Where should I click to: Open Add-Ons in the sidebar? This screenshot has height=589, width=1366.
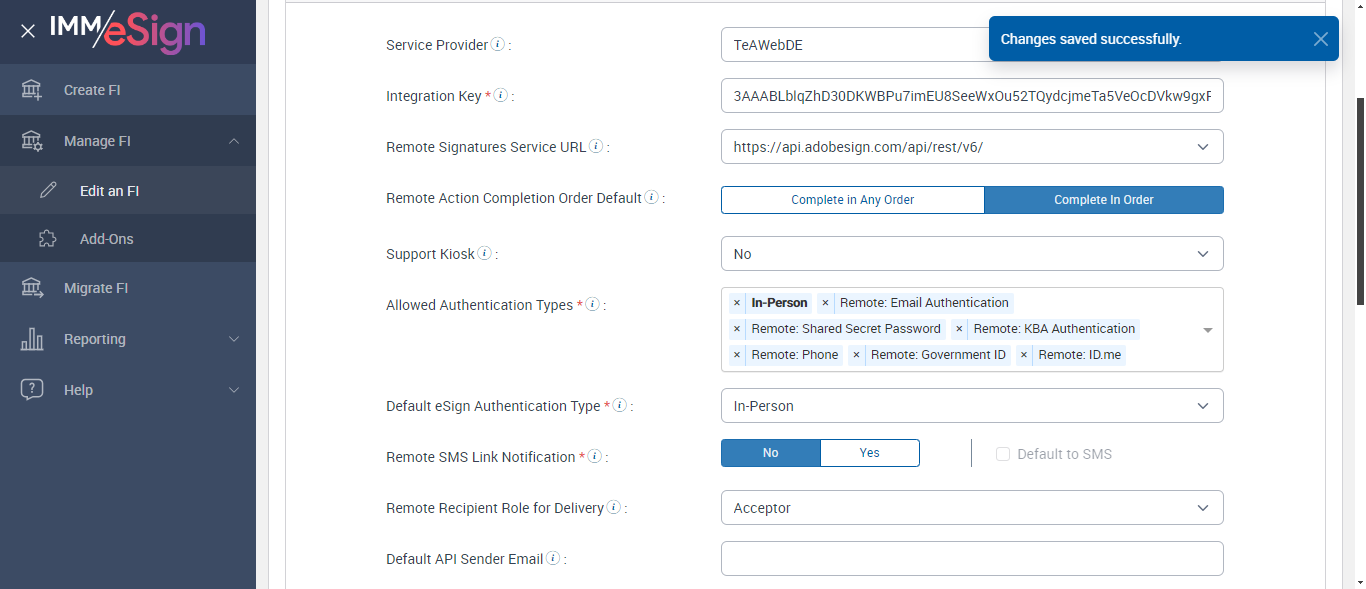tap(106, 239)
